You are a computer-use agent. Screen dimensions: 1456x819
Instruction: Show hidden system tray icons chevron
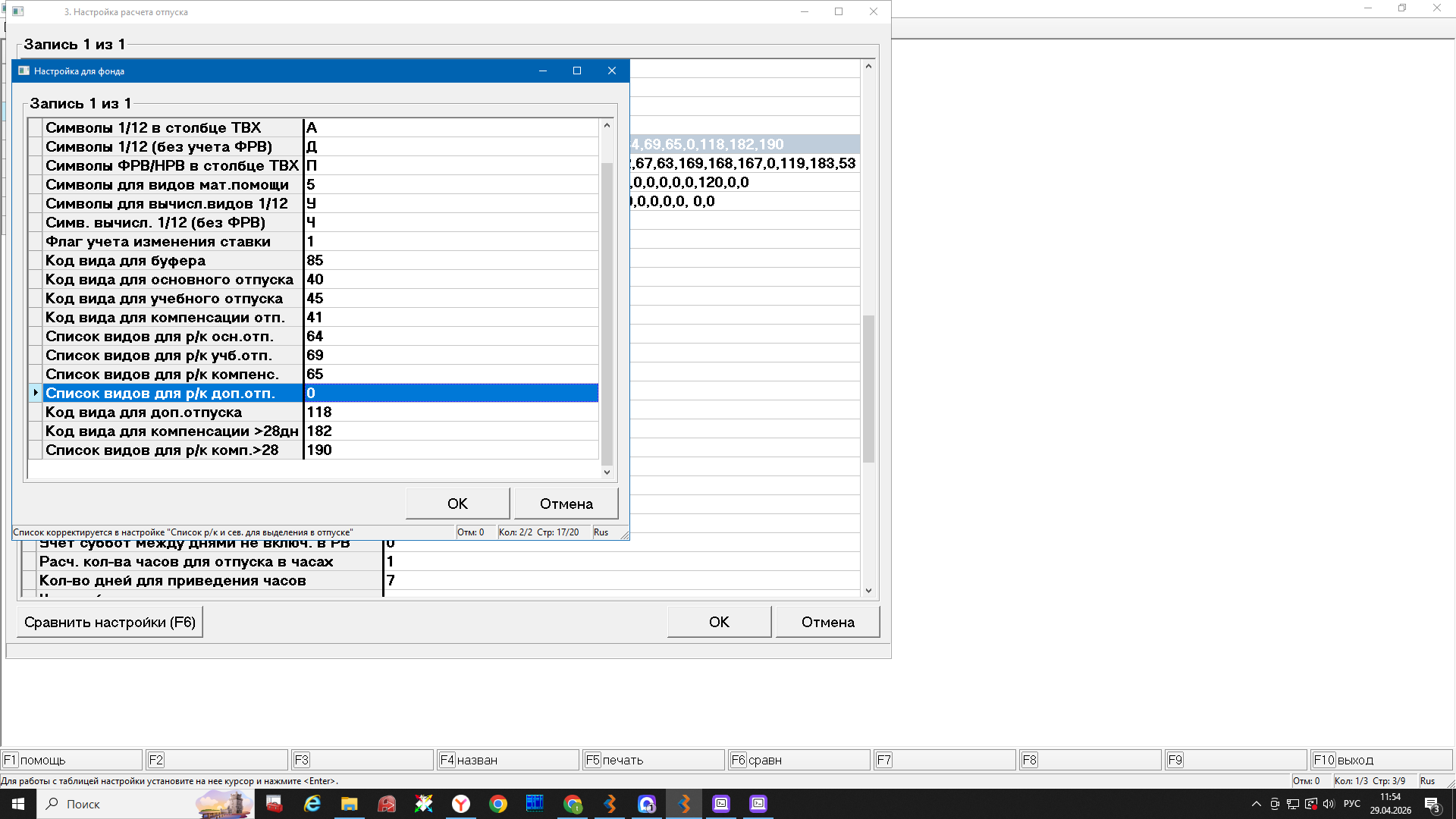1257,804
